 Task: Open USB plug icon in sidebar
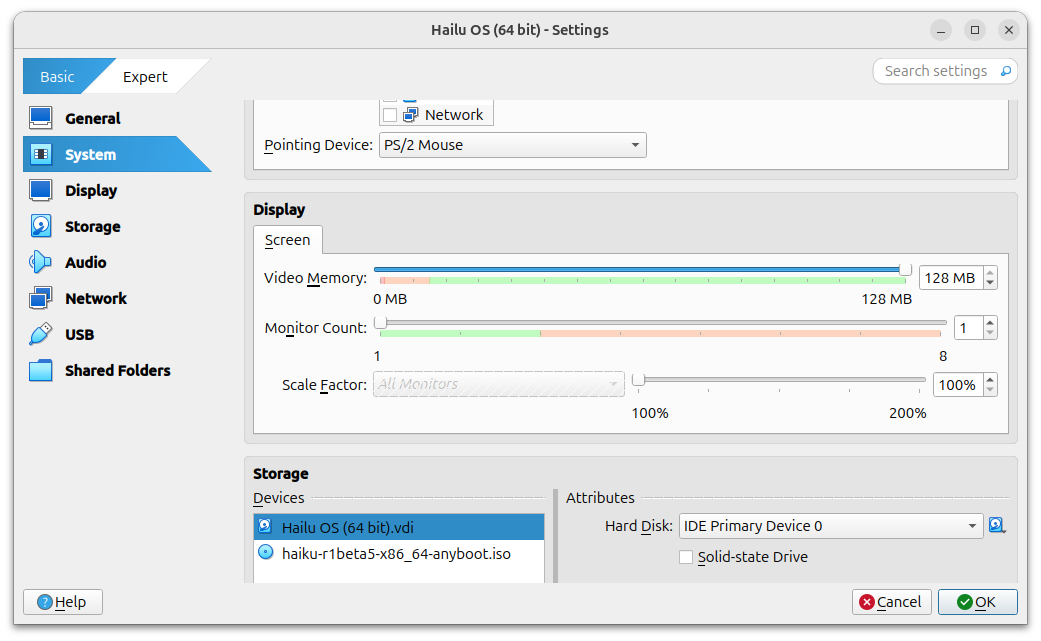(40, 334)
